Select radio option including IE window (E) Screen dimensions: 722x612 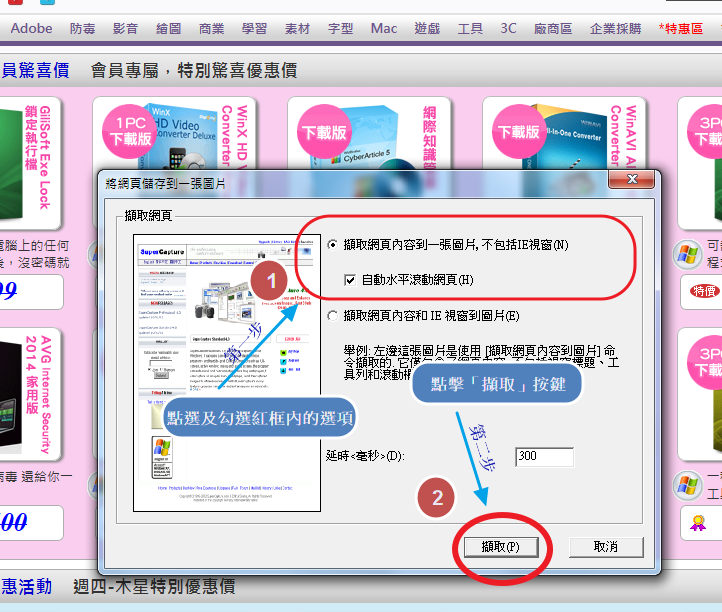click(x=333, y=316)
